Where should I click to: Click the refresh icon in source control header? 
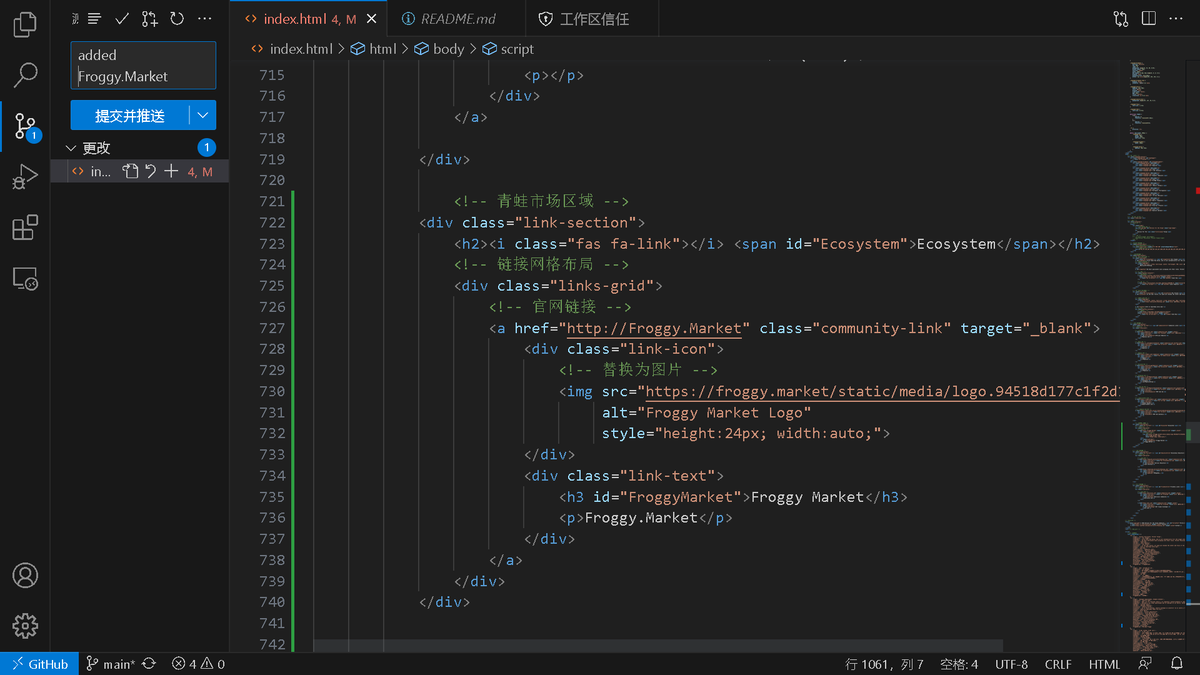tap(177, 18)
